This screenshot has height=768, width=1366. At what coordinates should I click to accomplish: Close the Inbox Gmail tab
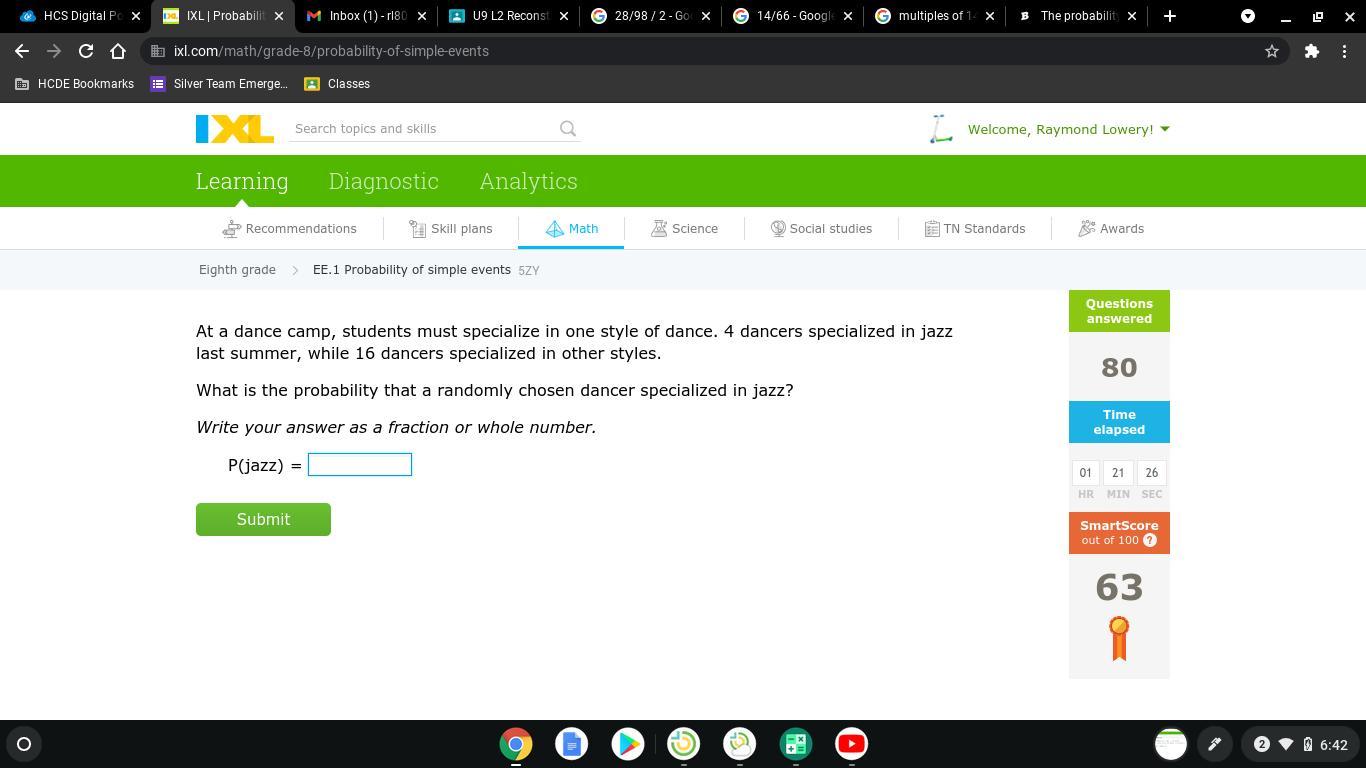click(x=421, y=16)
